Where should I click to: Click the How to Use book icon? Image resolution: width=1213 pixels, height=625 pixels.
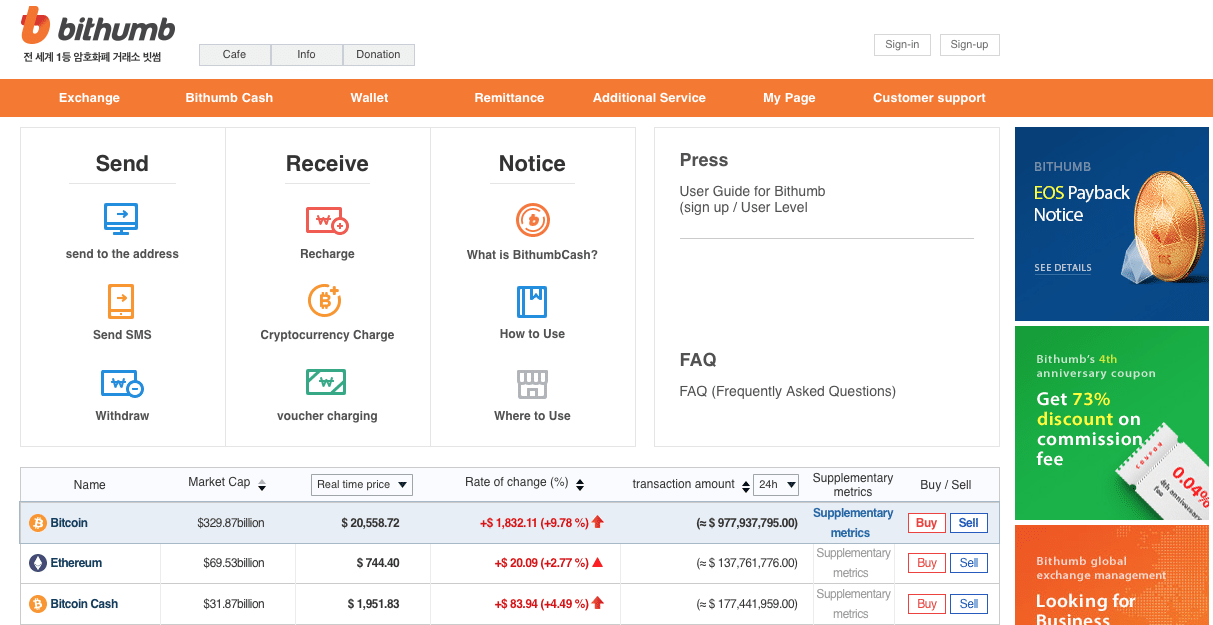click(x=532, y=301)
